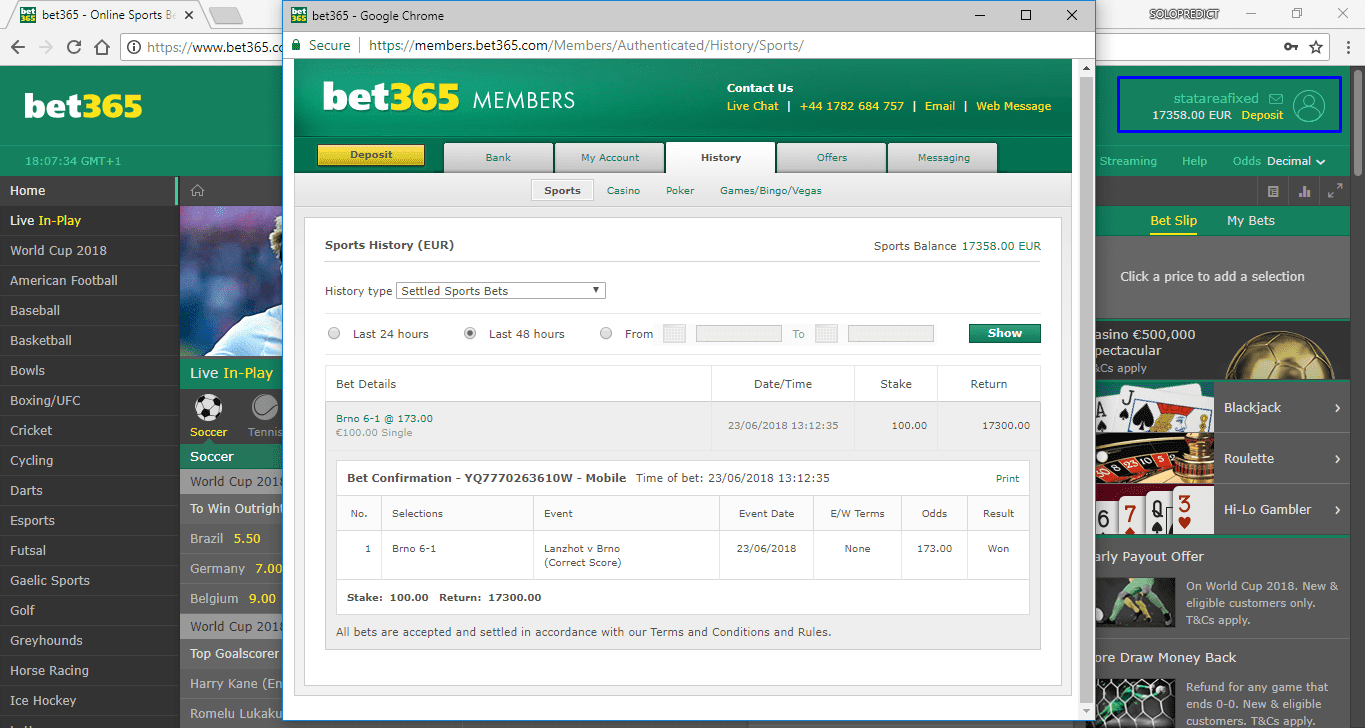This screenshot has width=1365, height=728.
Task: Reload page in main browser window
Action: pyautogui.click(x=73, y=47)
